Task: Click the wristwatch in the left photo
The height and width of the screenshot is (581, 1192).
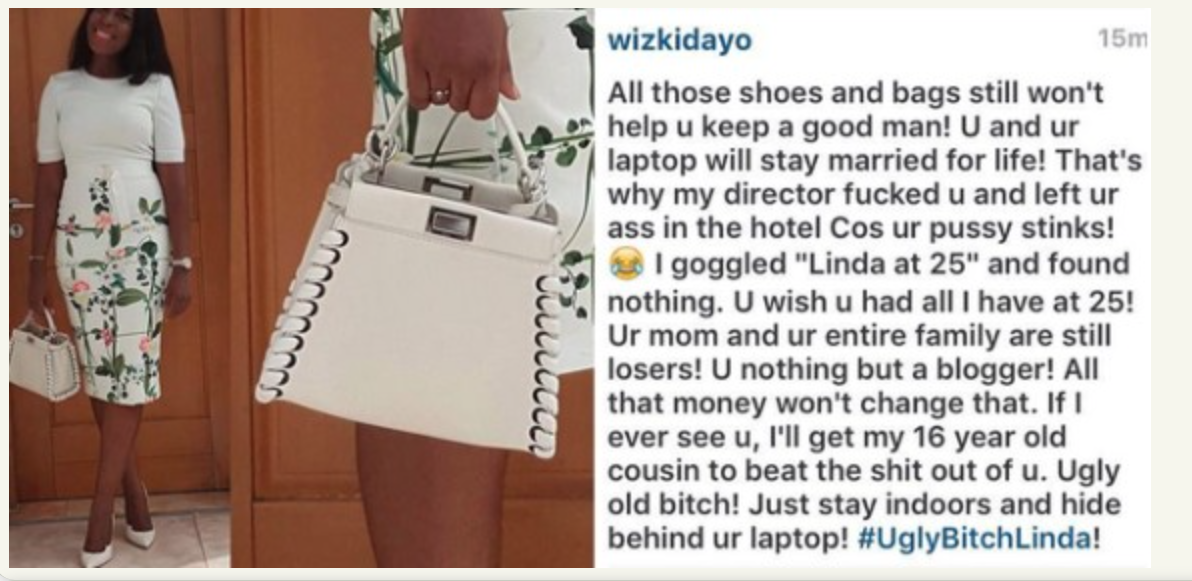Action: (x=181, y=262)
